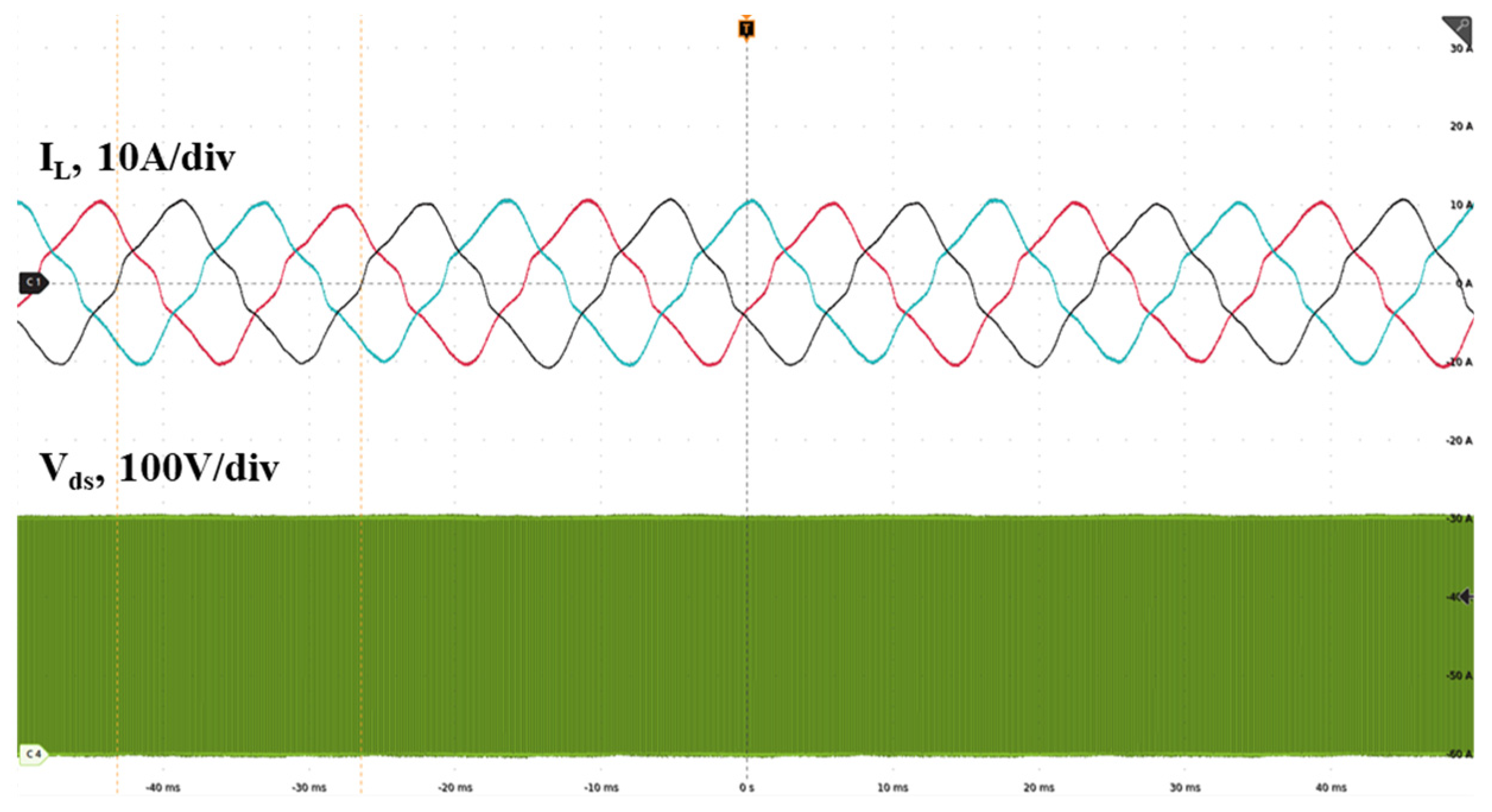The width and height of the screenshot is (1492, 812).
Task: Click the -40 ms time axis label
Action: pos(163,788)
